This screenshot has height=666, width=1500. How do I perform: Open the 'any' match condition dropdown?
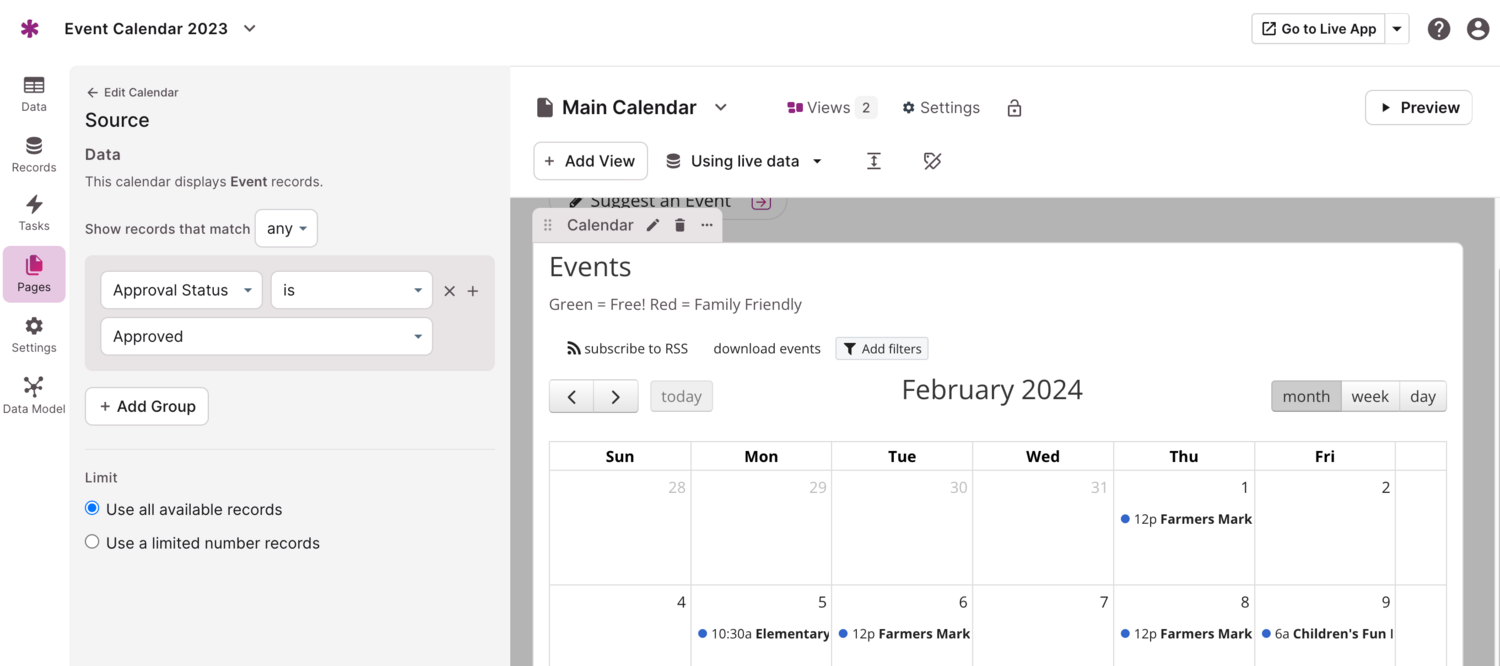pyautogui.click(x=286, y=228)
